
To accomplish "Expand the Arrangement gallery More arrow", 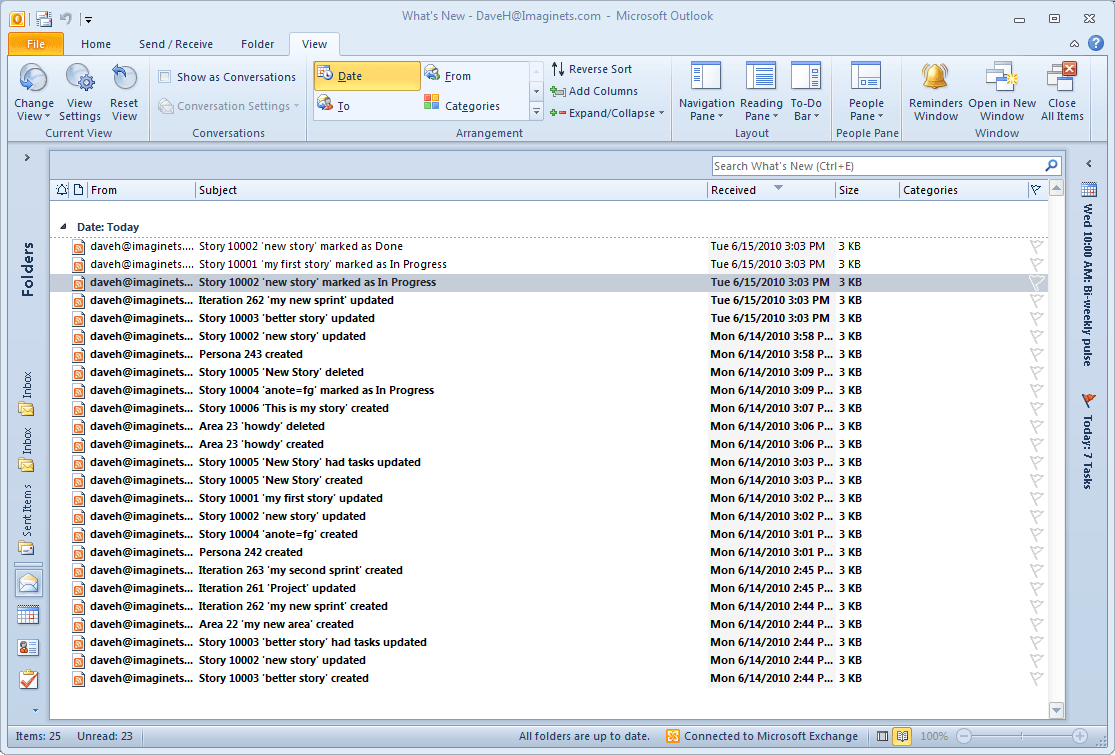I will pyautogui.click(x=536, y=112).
